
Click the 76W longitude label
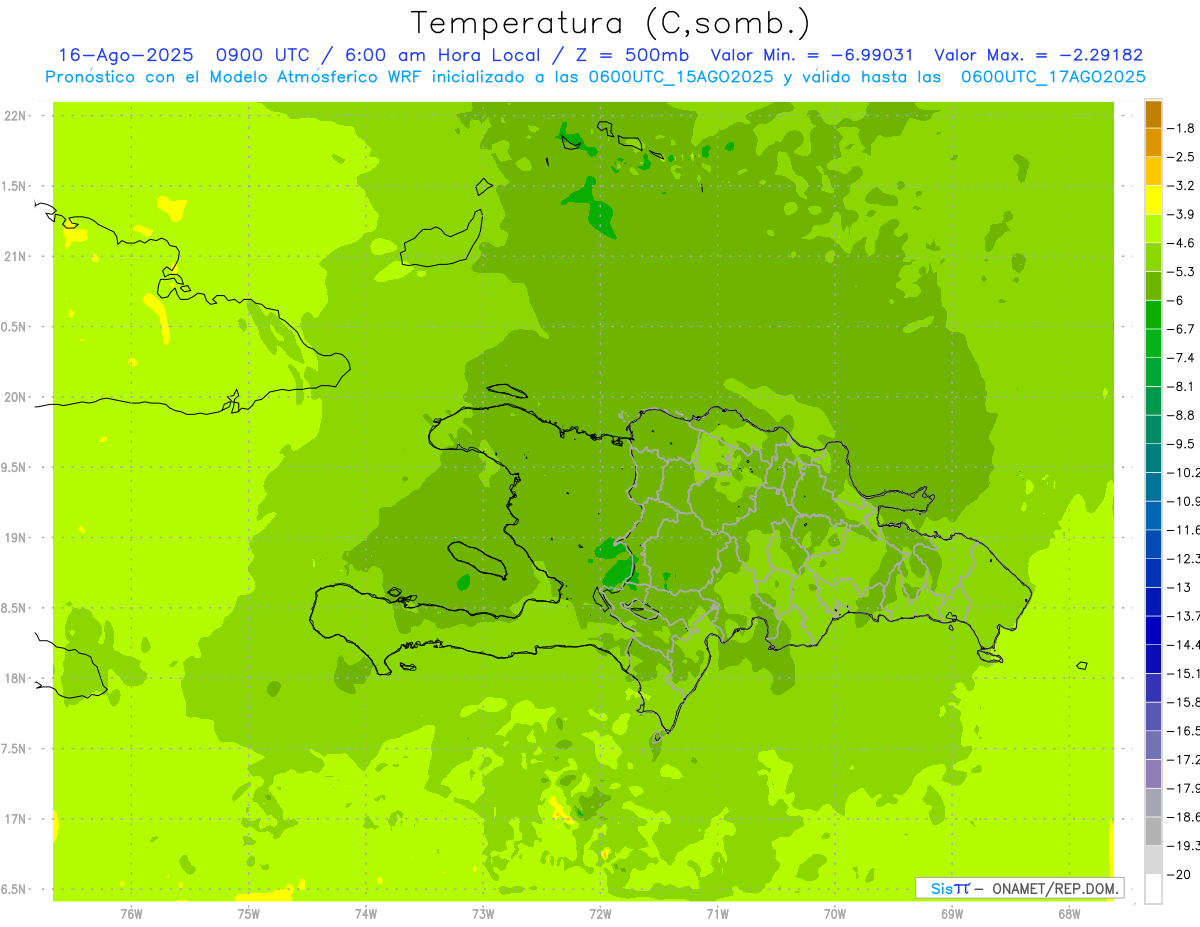point(131,913)
